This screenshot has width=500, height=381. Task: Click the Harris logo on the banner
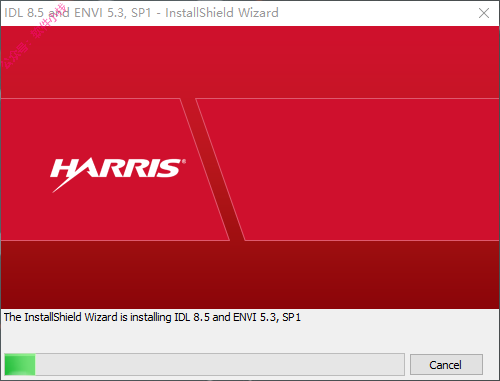[118, 174]
